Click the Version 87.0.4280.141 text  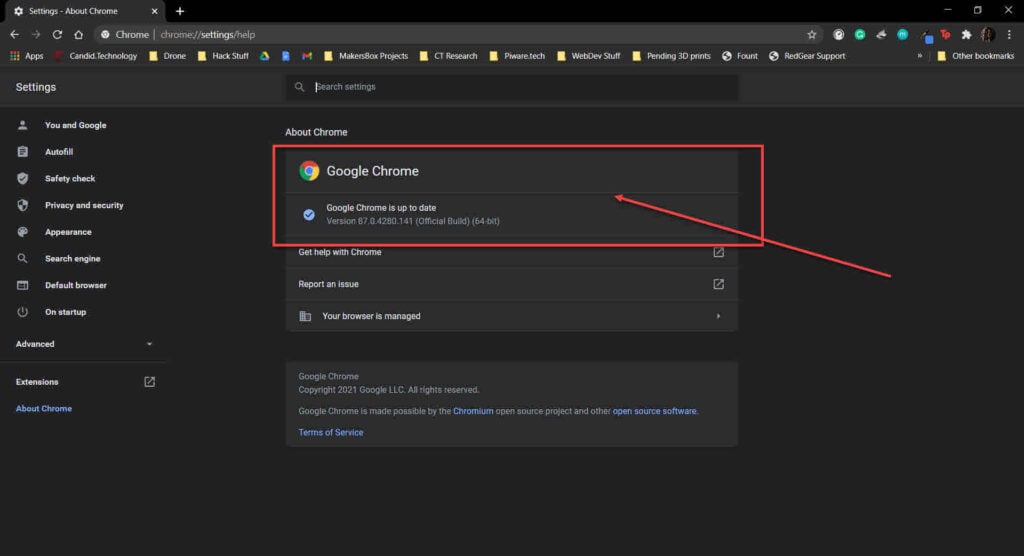413,221
